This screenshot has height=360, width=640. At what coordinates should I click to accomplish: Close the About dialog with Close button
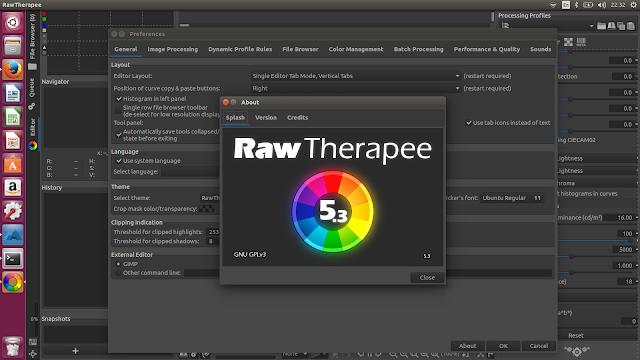click(x=427, y=278)
